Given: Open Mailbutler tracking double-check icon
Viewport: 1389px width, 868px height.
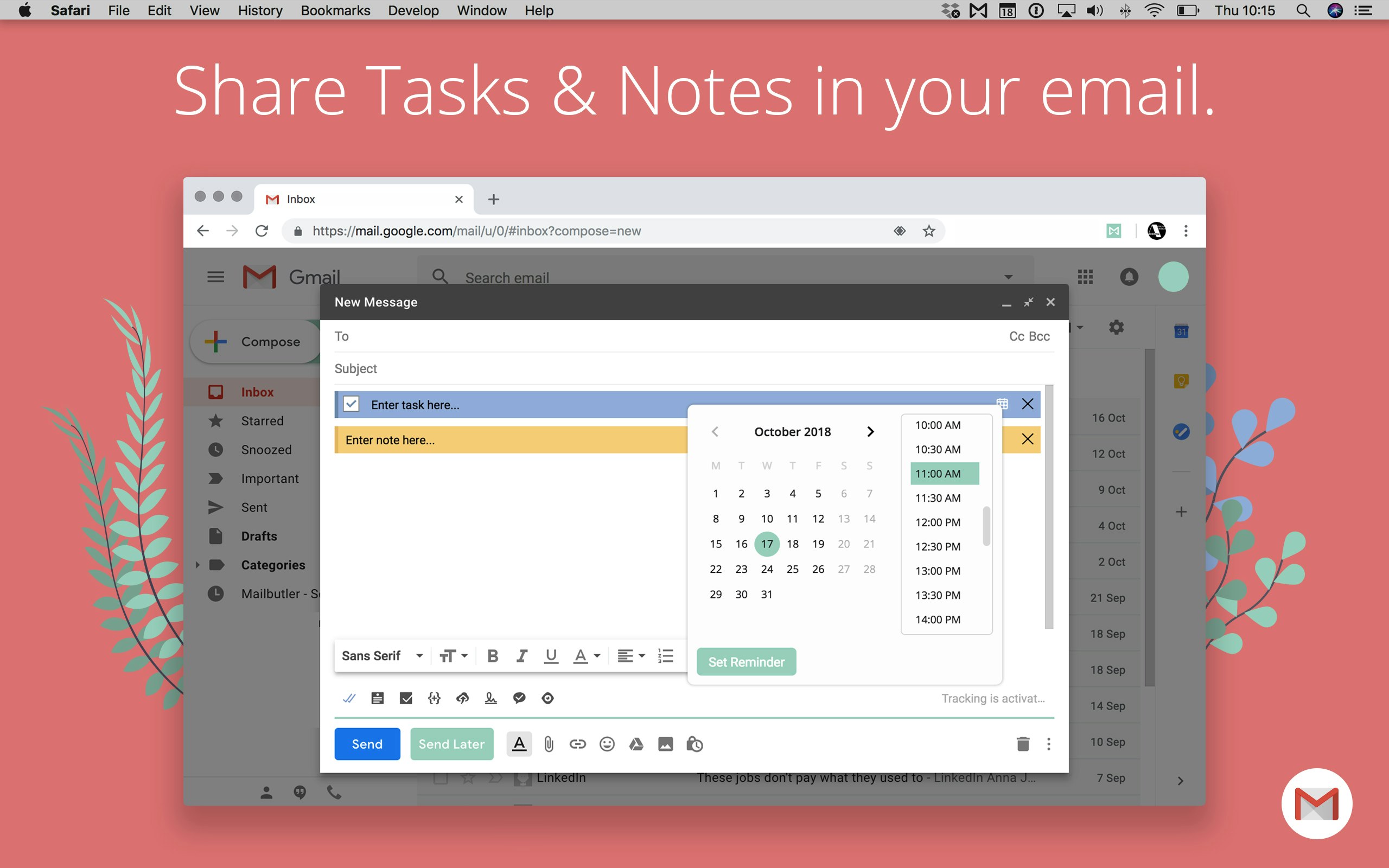Looking at the screenshot, I should pyautogui.click(x=349, y=698).
